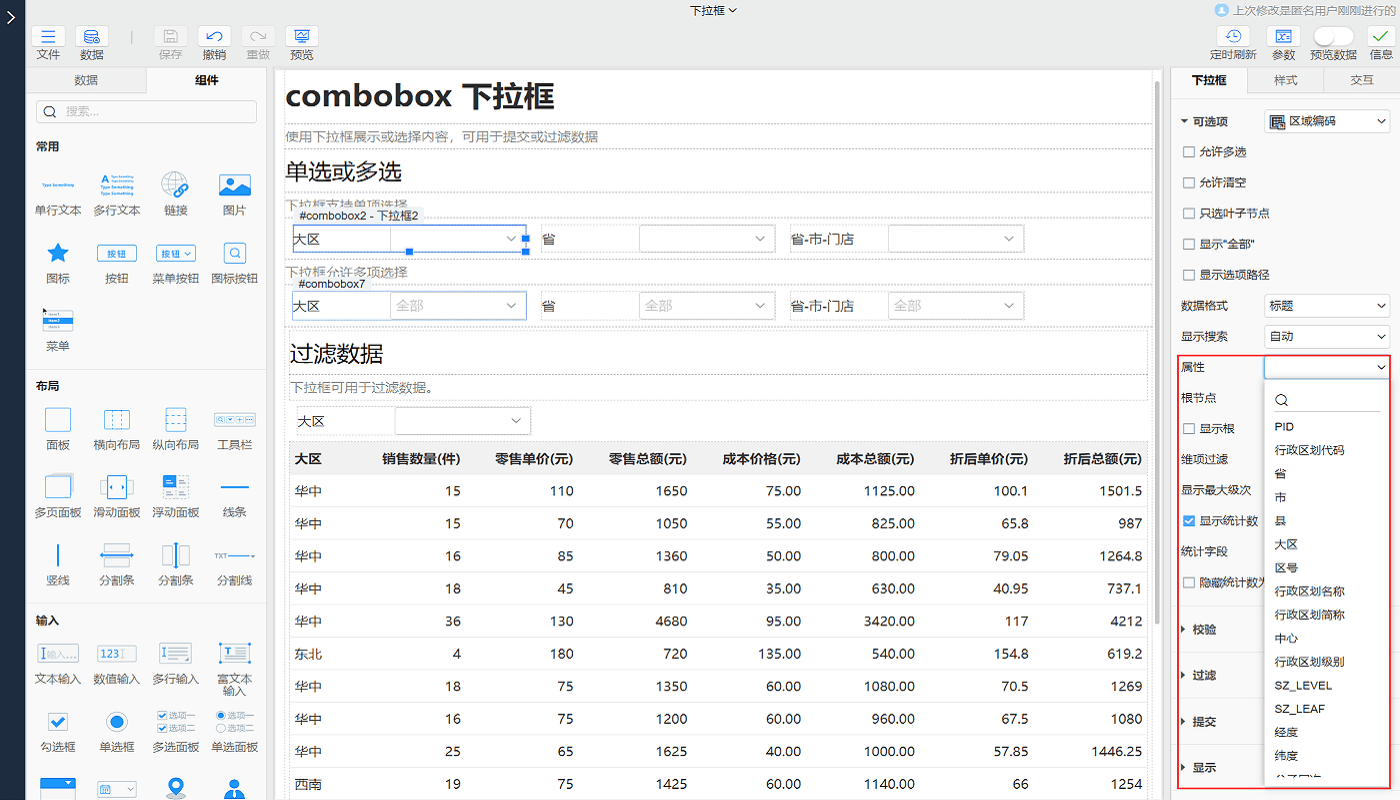
Task: Uncheck the 显示统计数 checkbox
Action: click(1189, 521)
